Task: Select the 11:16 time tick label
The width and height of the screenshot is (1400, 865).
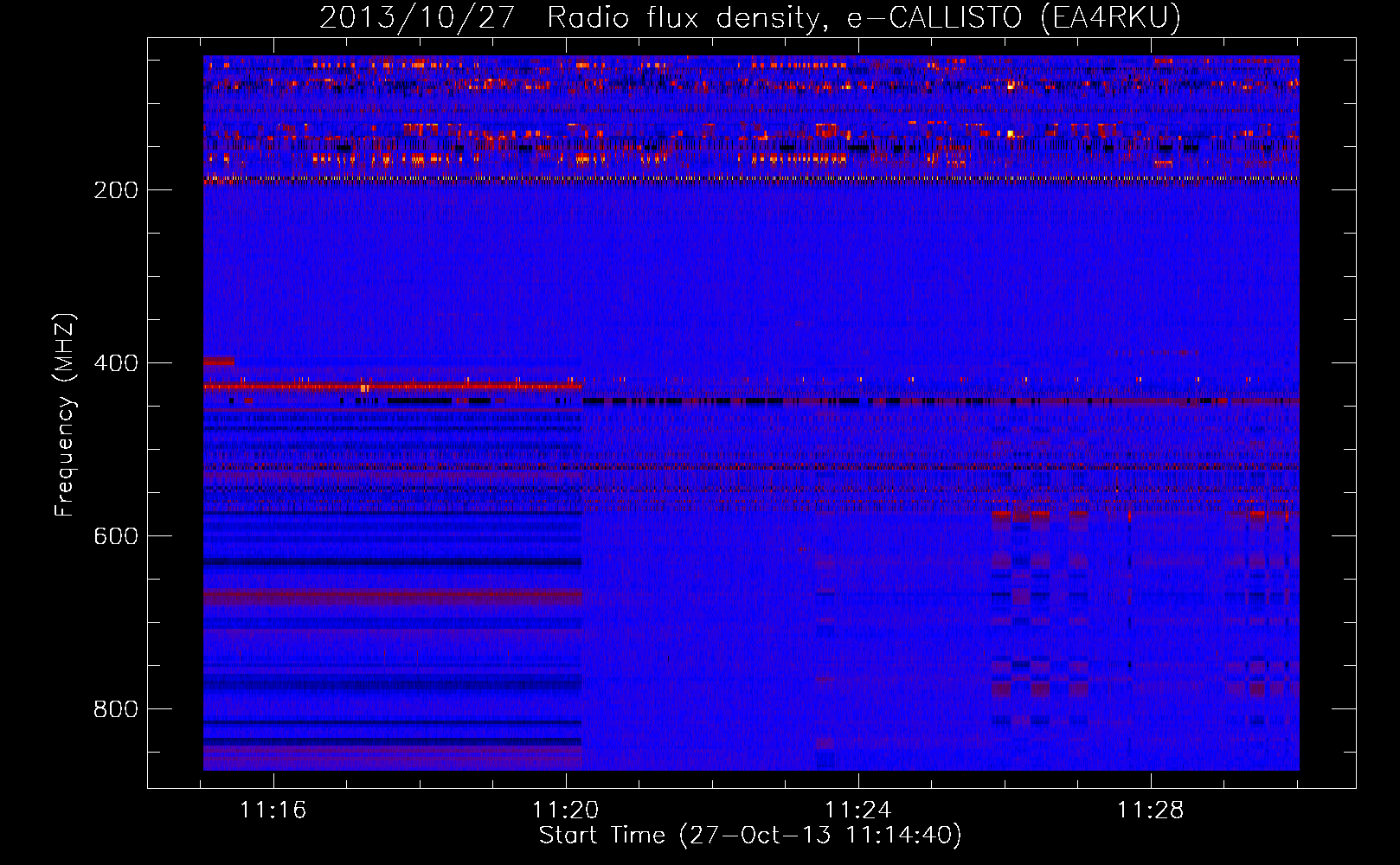Action: (273, 811)
